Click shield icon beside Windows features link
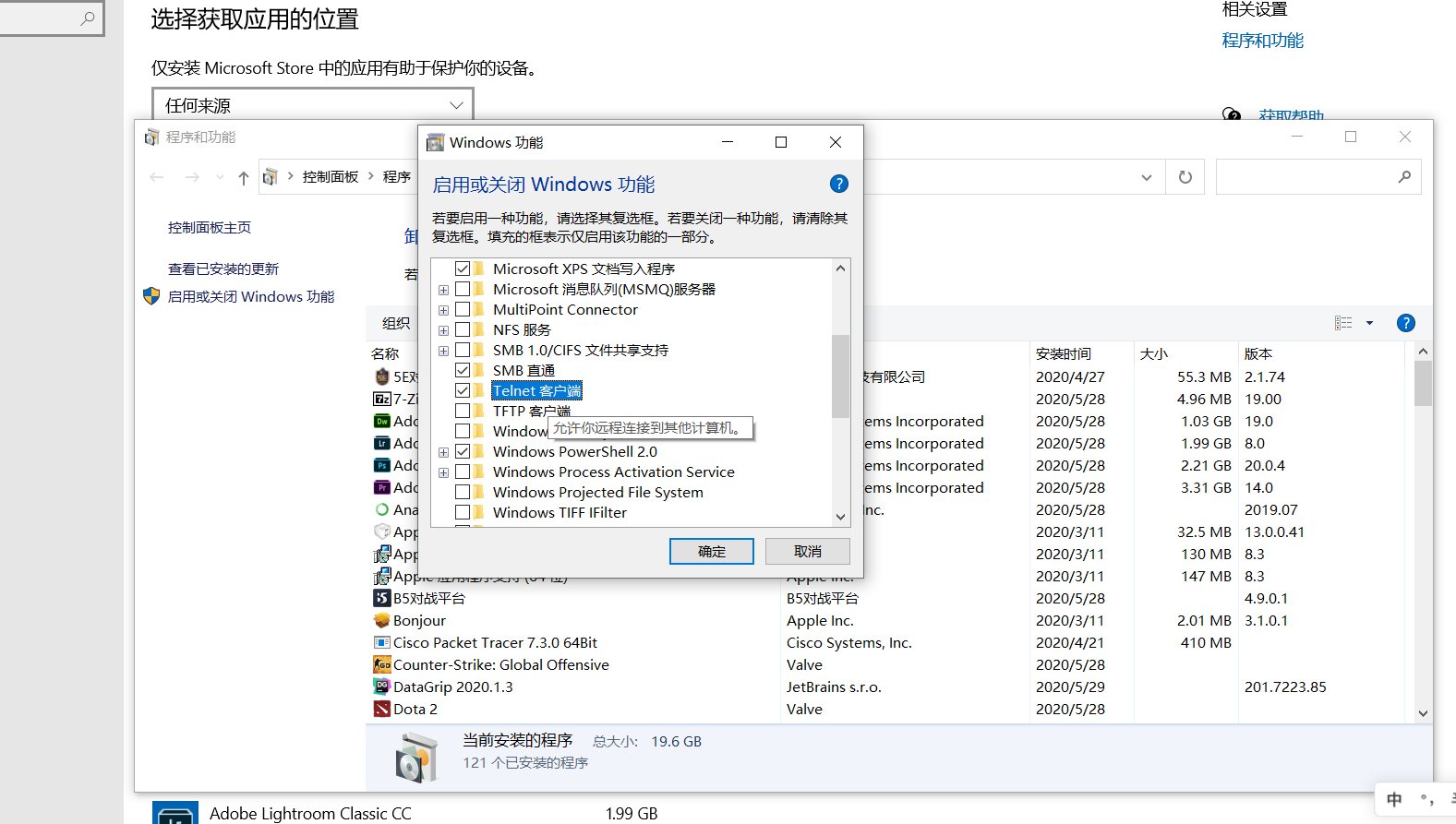This screenshot has height=824, width=1456. (x=151, y=296)
